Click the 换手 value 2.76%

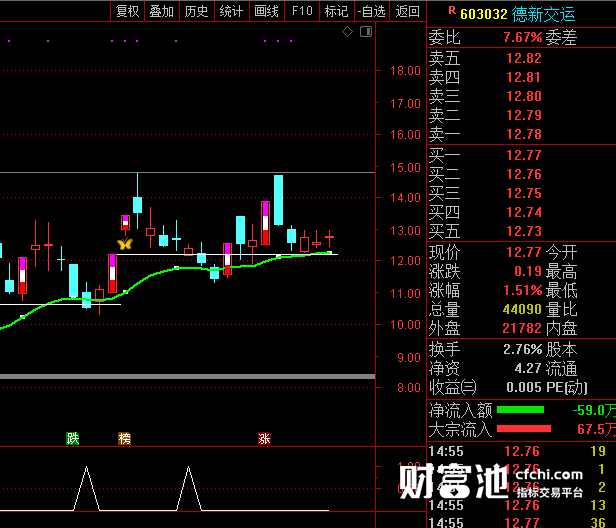click(522, 349)
